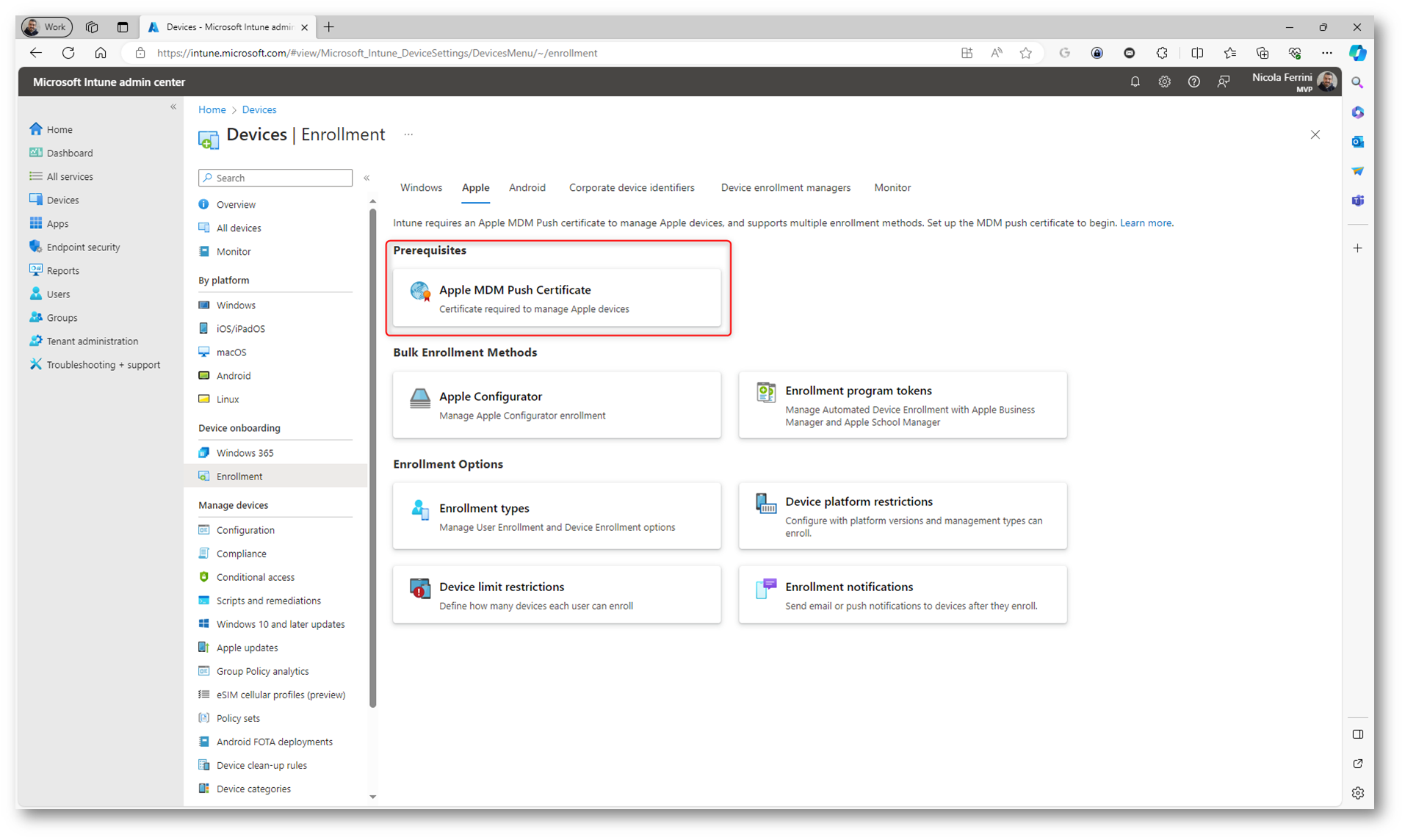Screen dimensions: 1405x840
Task: Switch to the Windows enrollment tab
Action: point(421,187)
